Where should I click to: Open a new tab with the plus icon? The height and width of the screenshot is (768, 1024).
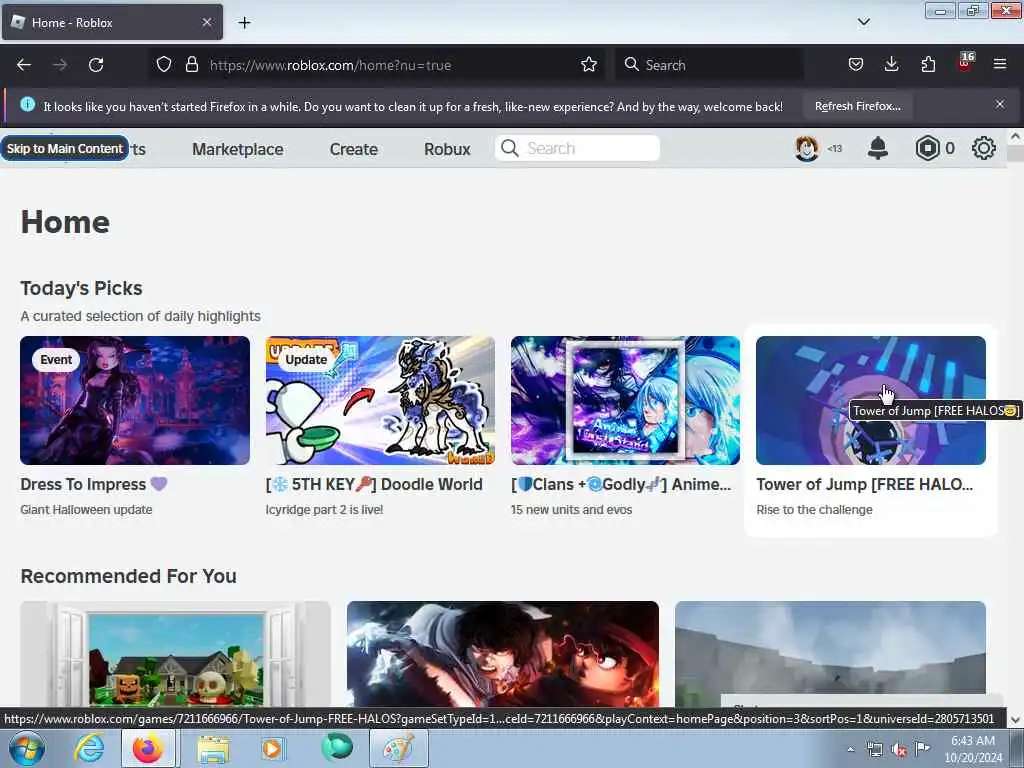pyautogui.click(x=244, y=23)
